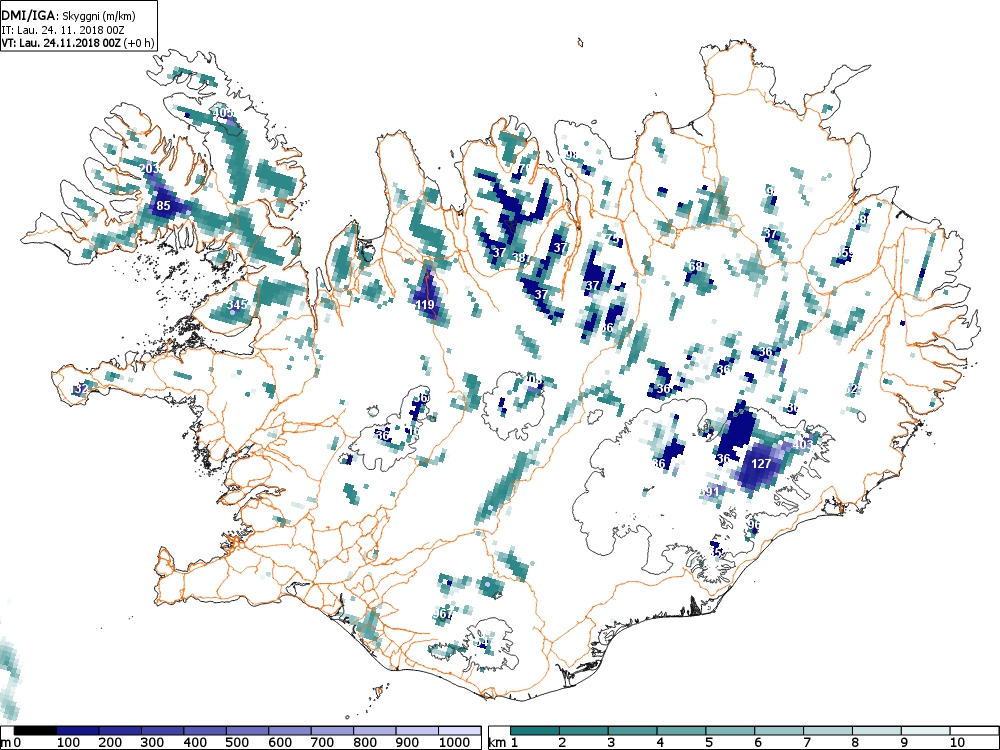Click the title text 'DMI/IGA: Skyggni (m/km)'
This screenshot has height=750, width=1000.
pos(69,16)
